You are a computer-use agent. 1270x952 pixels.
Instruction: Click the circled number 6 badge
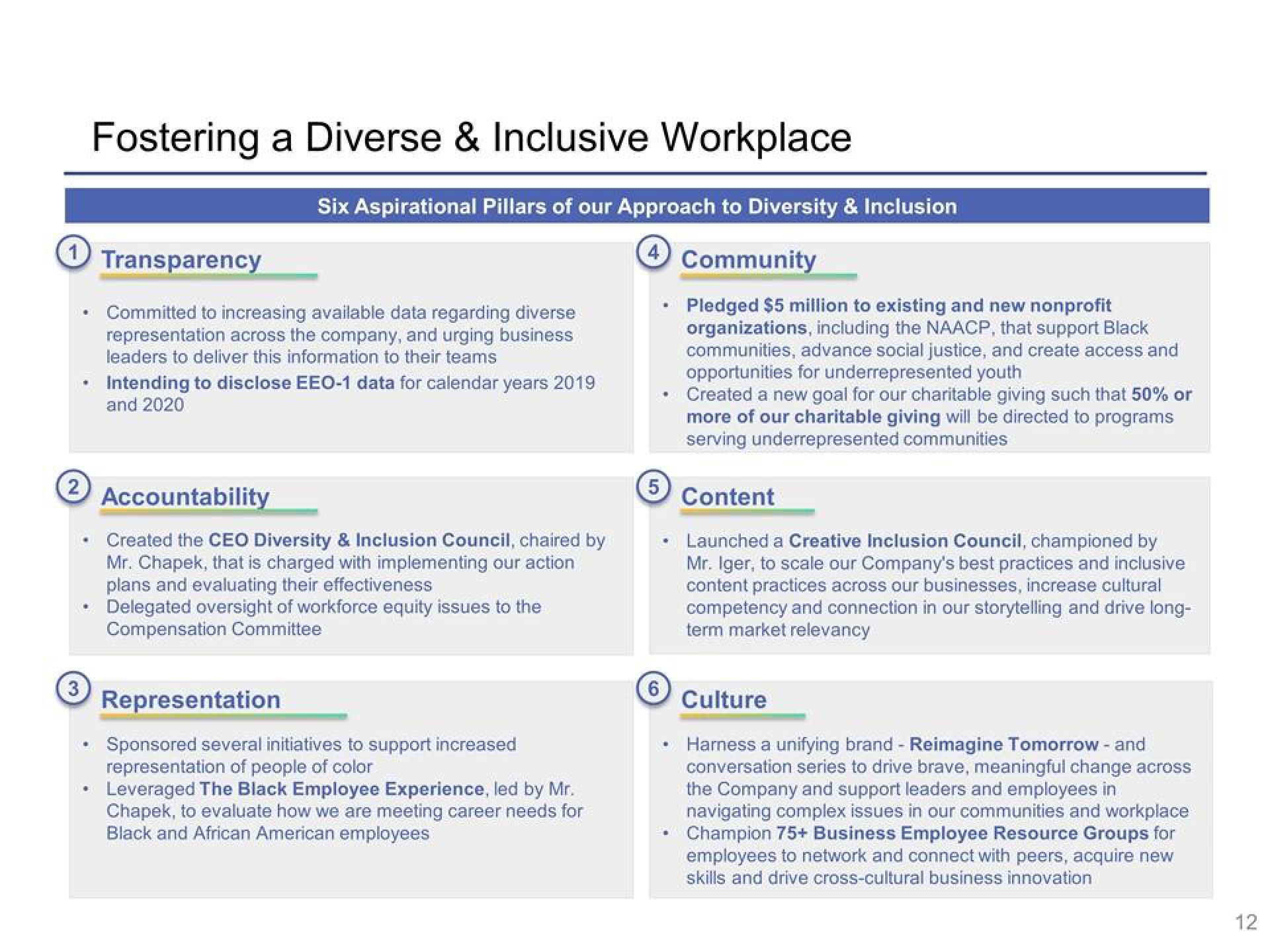(653, 689)
